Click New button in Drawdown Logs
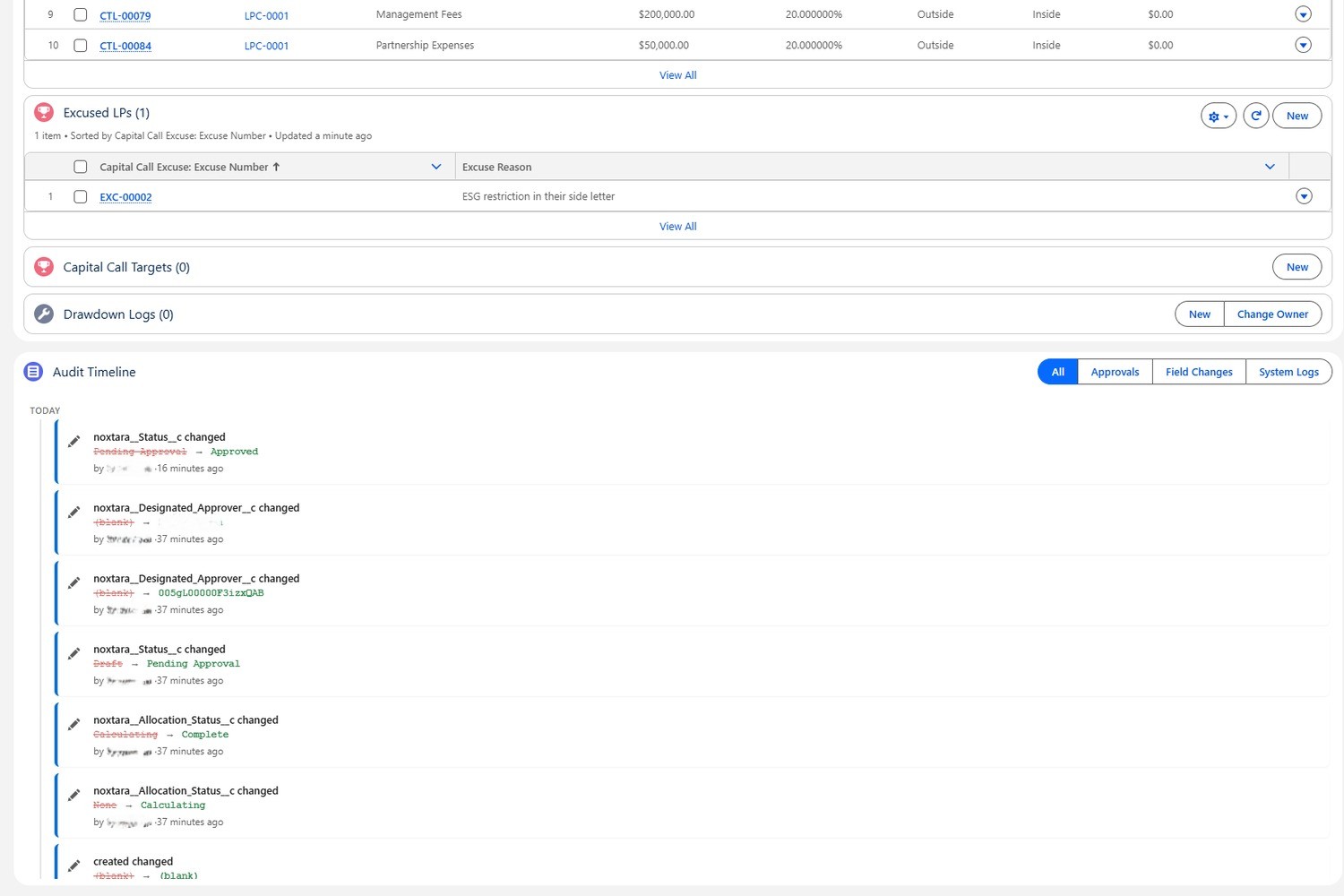Screen dimensions: 1344x896 pos(1200,314)
